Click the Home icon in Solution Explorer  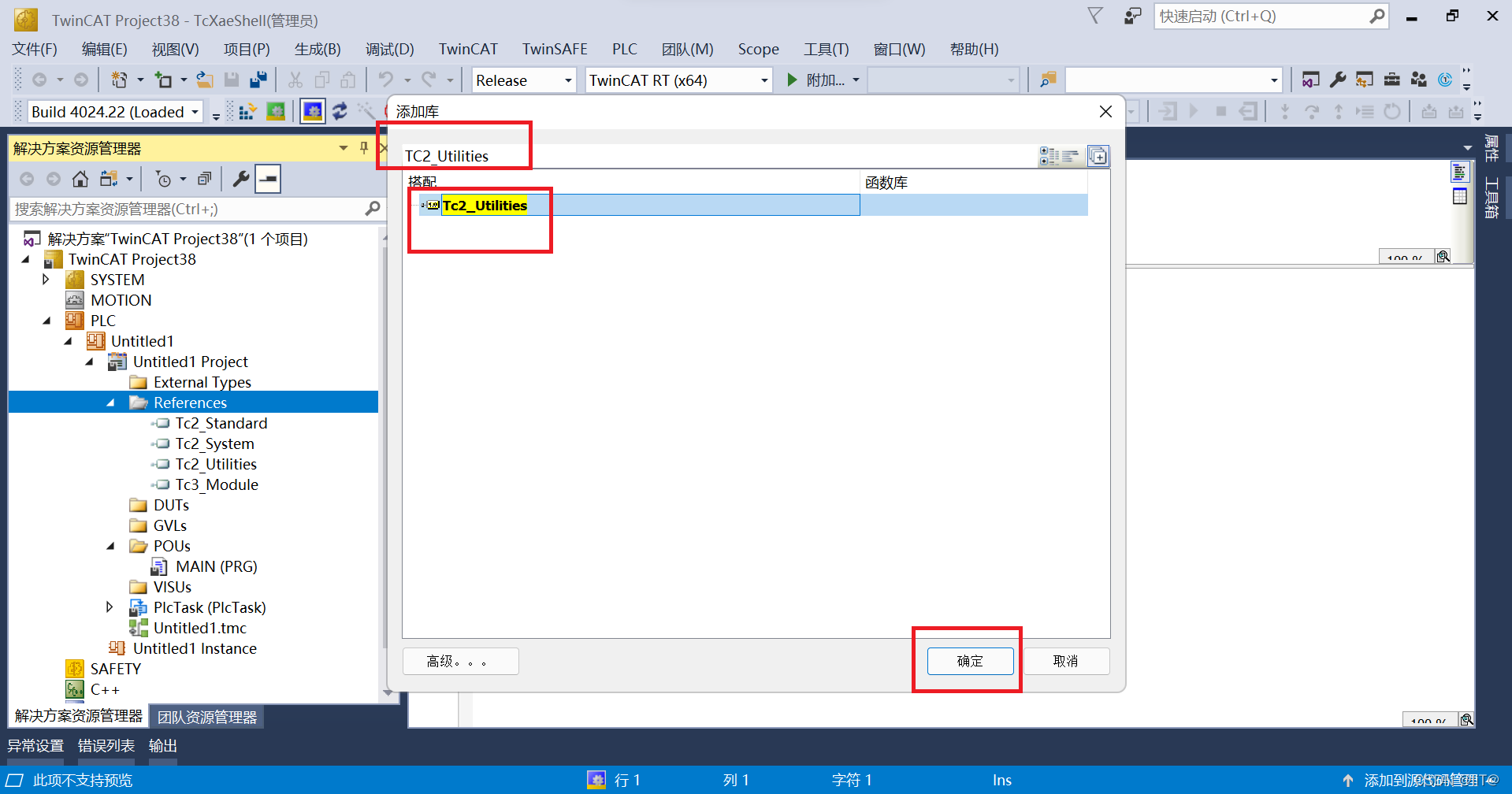(80, 180)
